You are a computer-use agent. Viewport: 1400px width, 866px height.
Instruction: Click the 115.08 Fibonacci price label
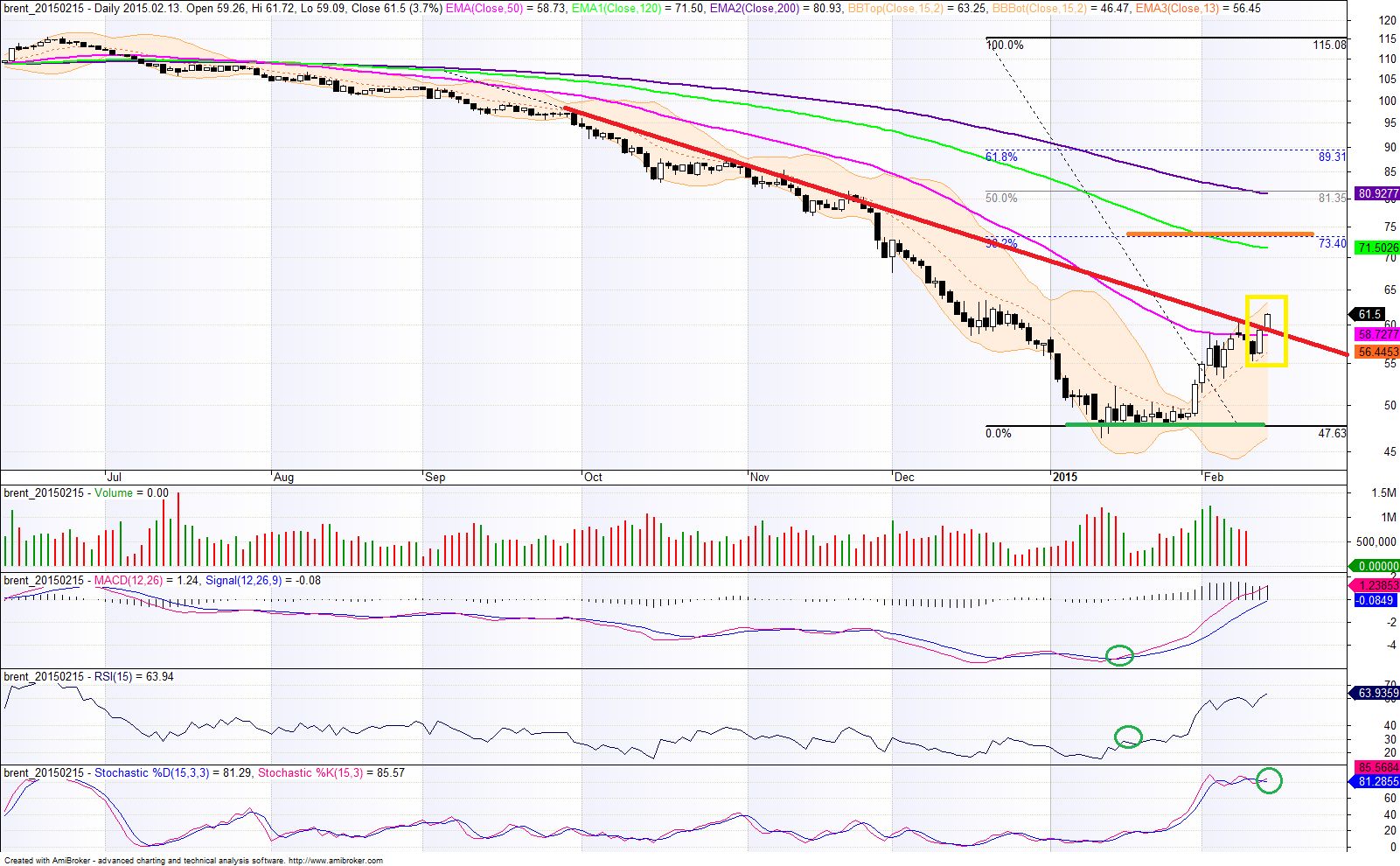click(1330, 45)
